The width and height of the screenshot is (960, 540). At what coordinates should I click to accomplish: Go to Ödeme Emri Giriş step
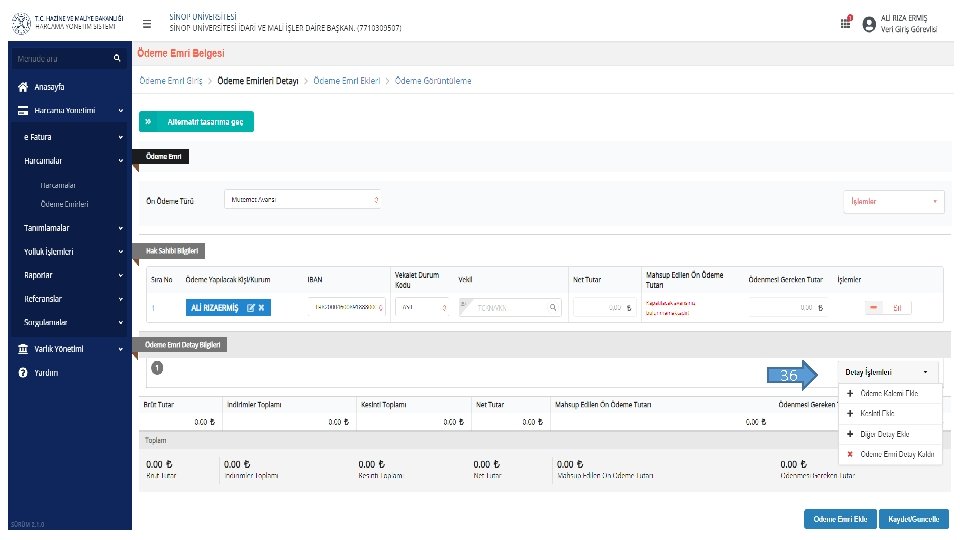[x=171, y=81]
